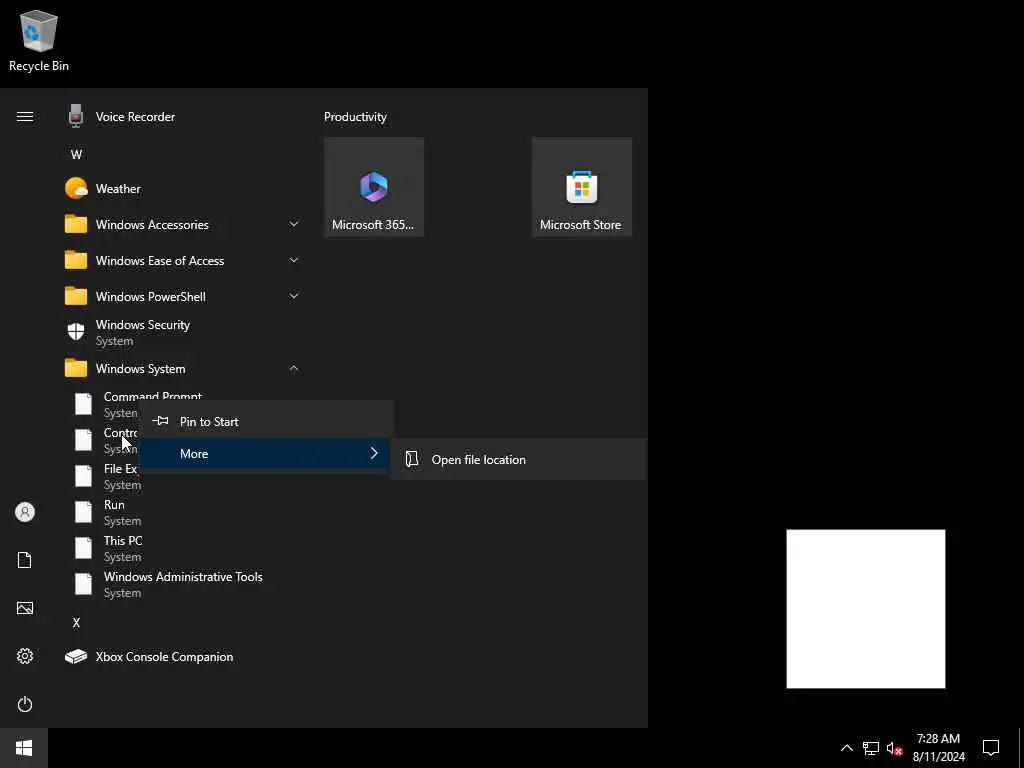Expand the Windows Accessories folder chevron
This screenshot has width=1024, height=768.
pyautogui.click(x=294, y=224)
